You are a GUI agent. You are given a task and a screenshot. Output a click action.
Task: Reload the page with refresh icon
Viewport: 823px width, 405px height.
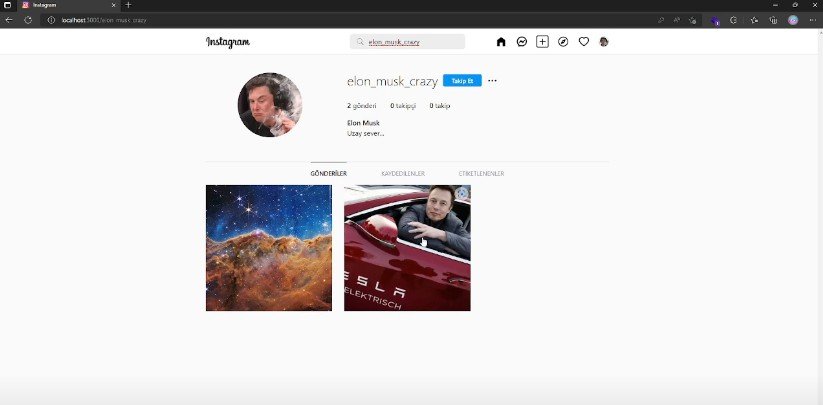point(28,20)
